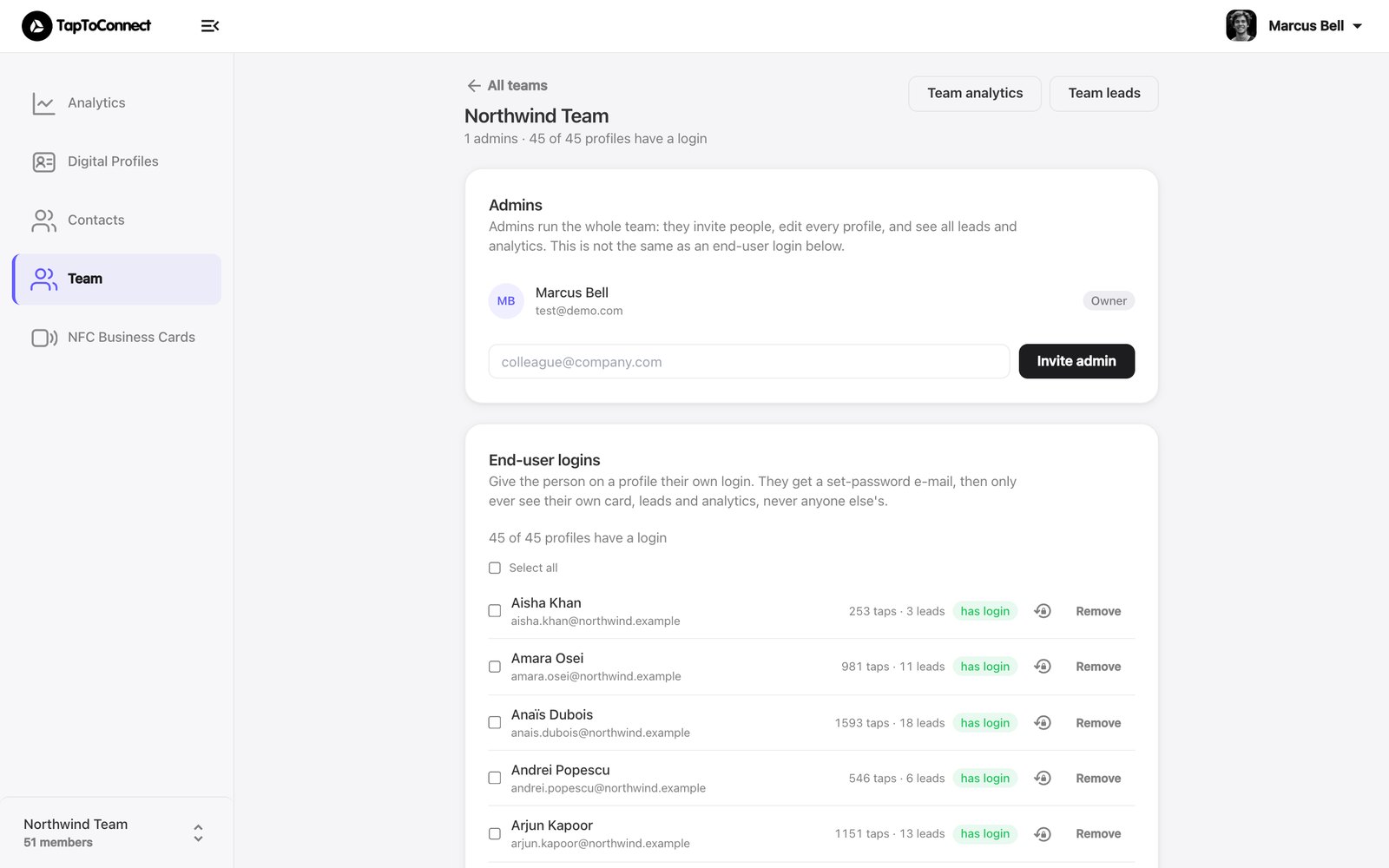Tick Arjun Kapoor's checkbox
Screen dimensions: 1389x868
(x=495, y=833)
